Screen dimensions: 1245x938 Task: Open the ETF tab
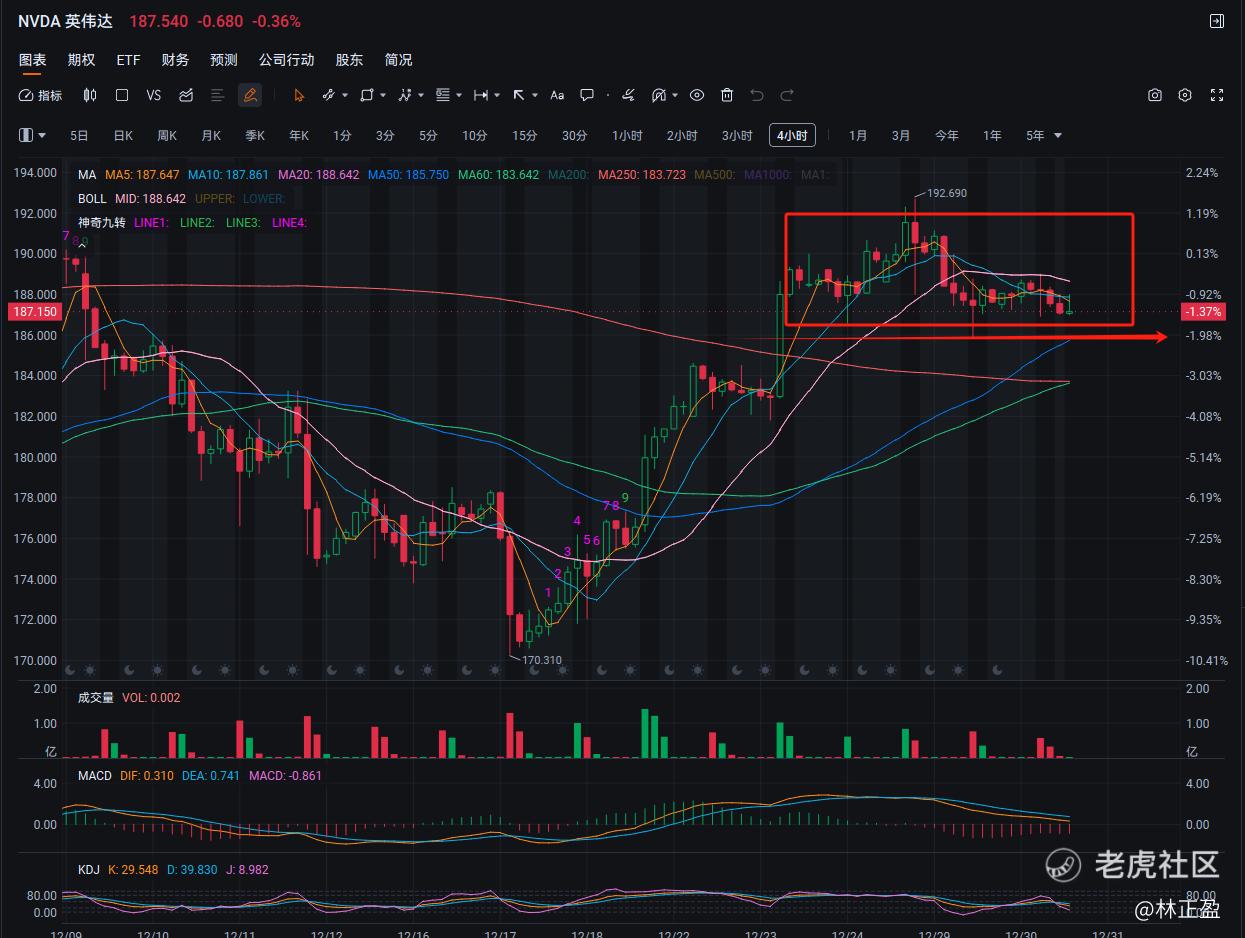(128, 60)
